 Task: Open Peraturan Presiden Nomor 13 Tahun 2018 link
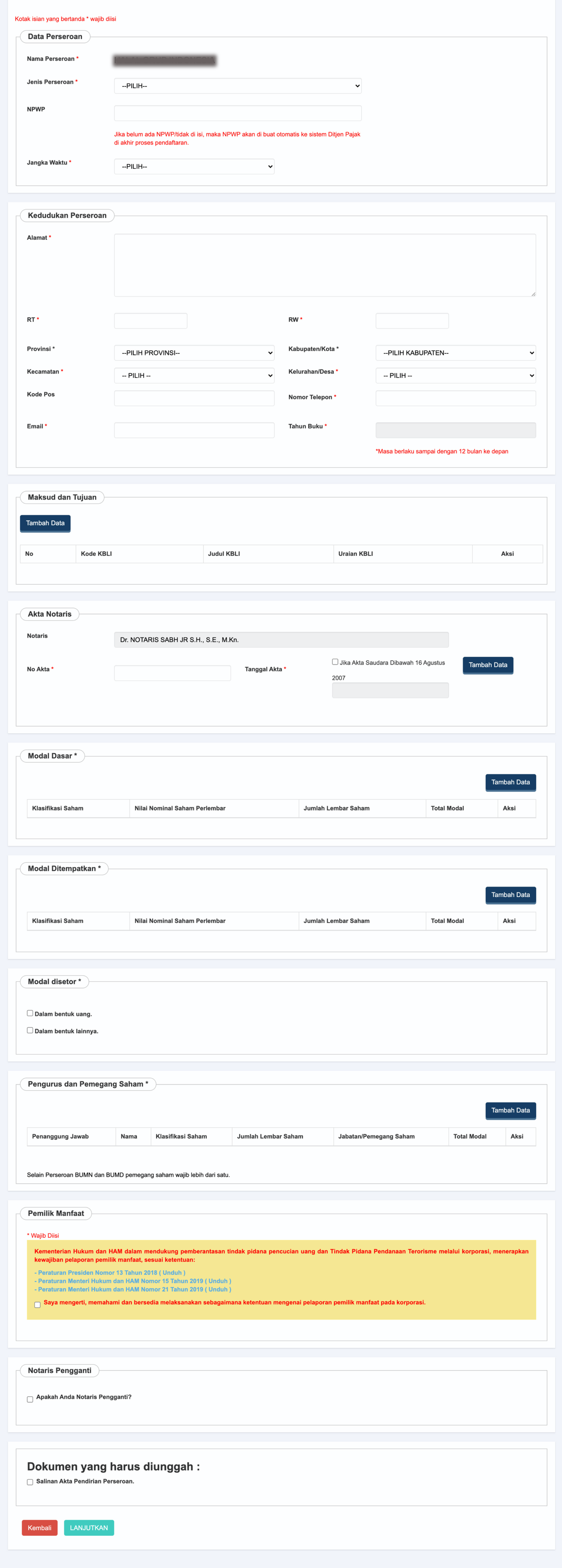[x=110, y=1272]
